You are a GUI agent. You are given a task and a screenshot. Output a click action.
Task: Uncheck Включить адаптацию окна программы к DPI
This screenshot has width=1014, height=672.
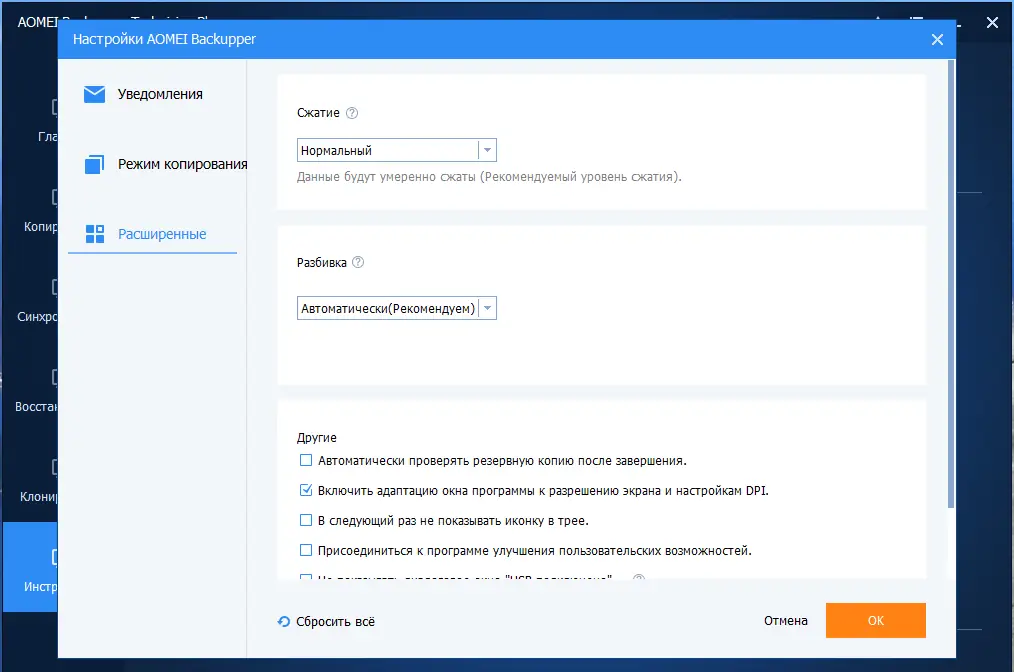tap(306, 490)
